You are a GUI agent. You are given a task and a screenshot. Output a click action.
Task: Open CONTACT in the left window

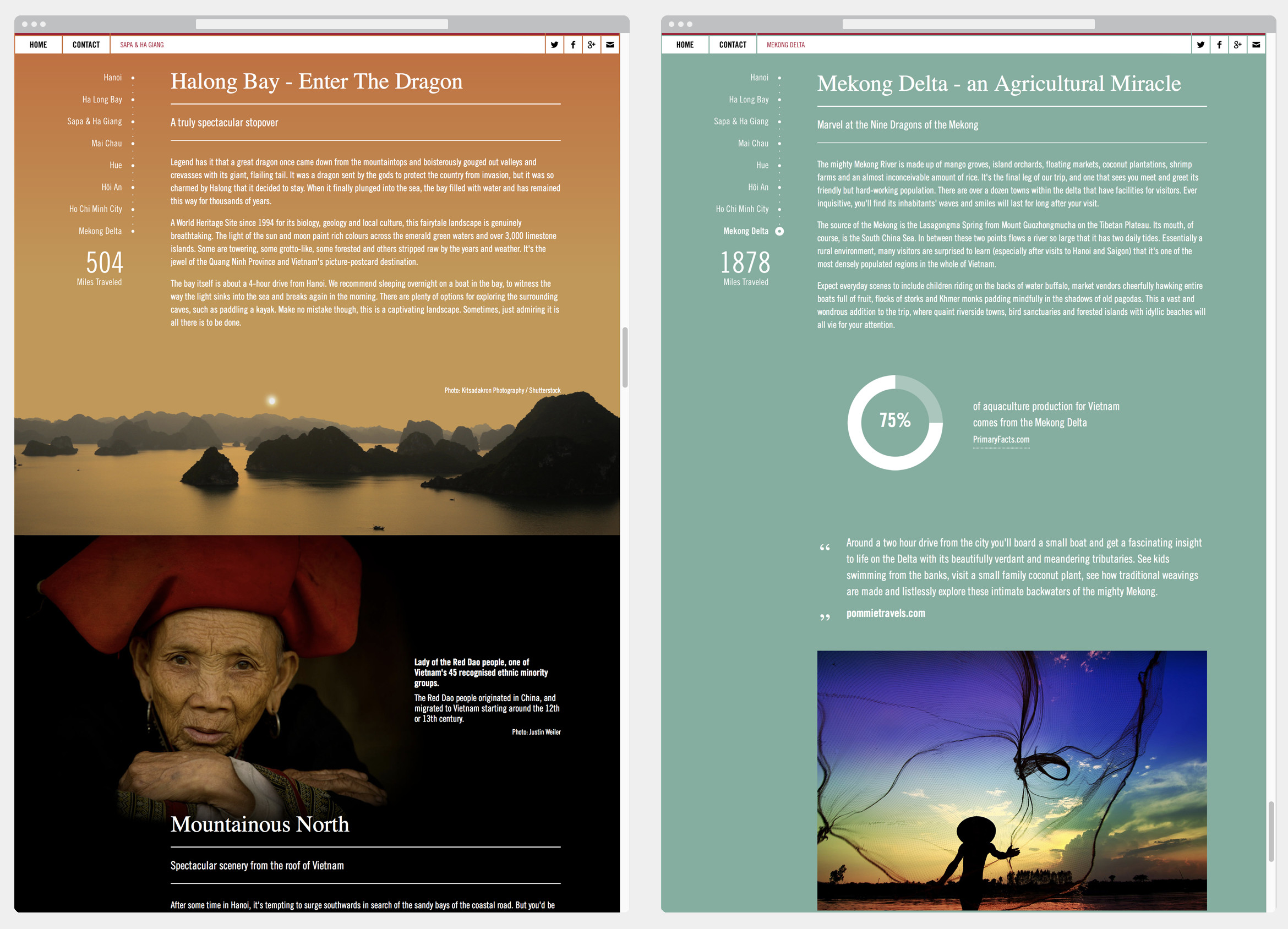86,44
